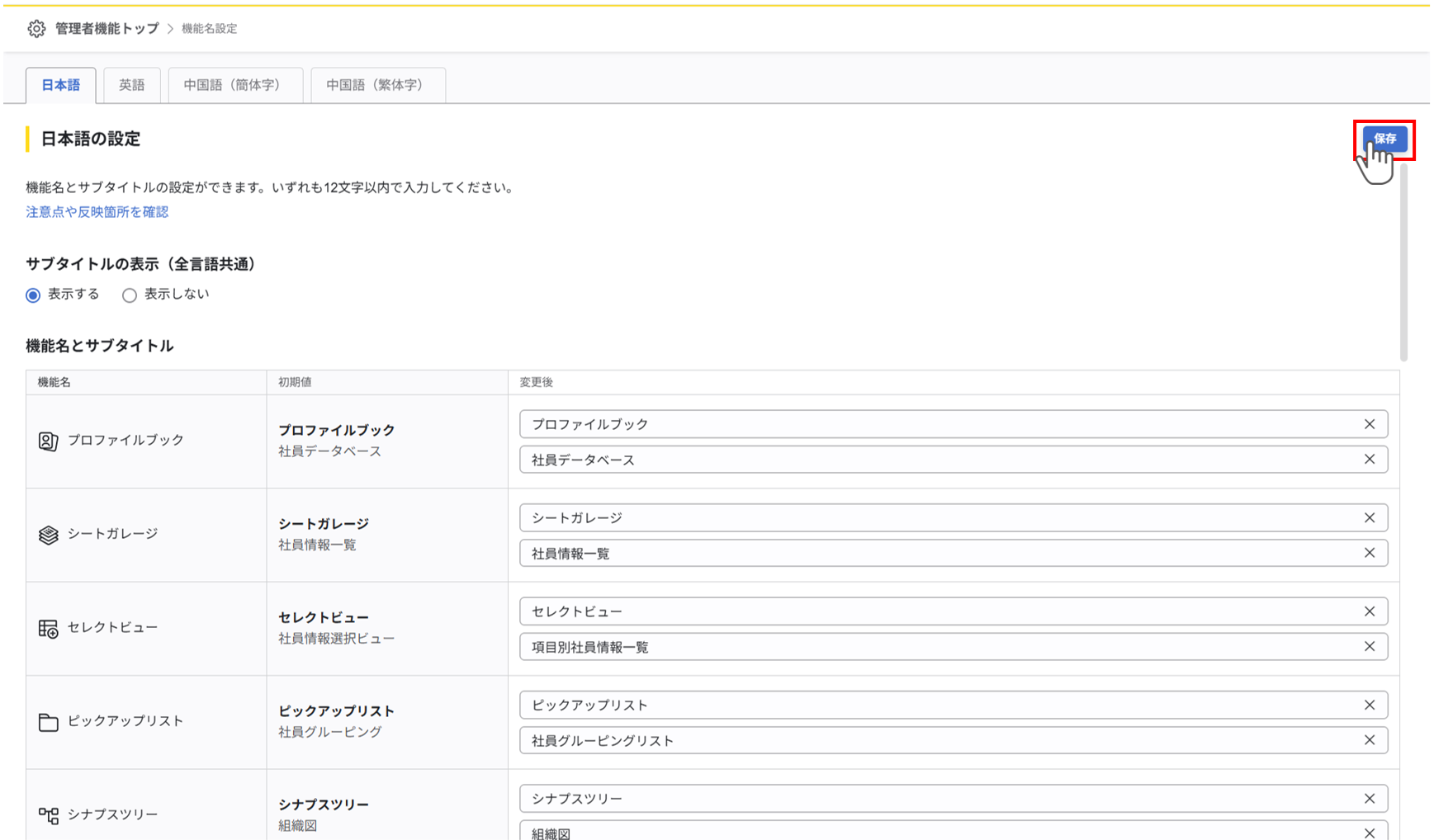Click the settings gear icon in breadcrumb
This screenshot has height=840, width=1434.
(x=36, y=29)
